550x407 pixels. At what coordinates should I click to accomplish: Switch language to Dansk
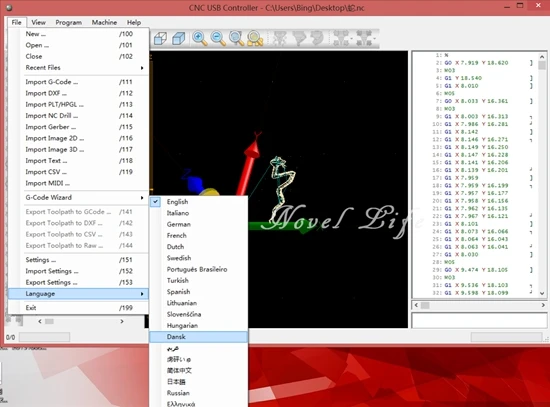pos(199,337)
